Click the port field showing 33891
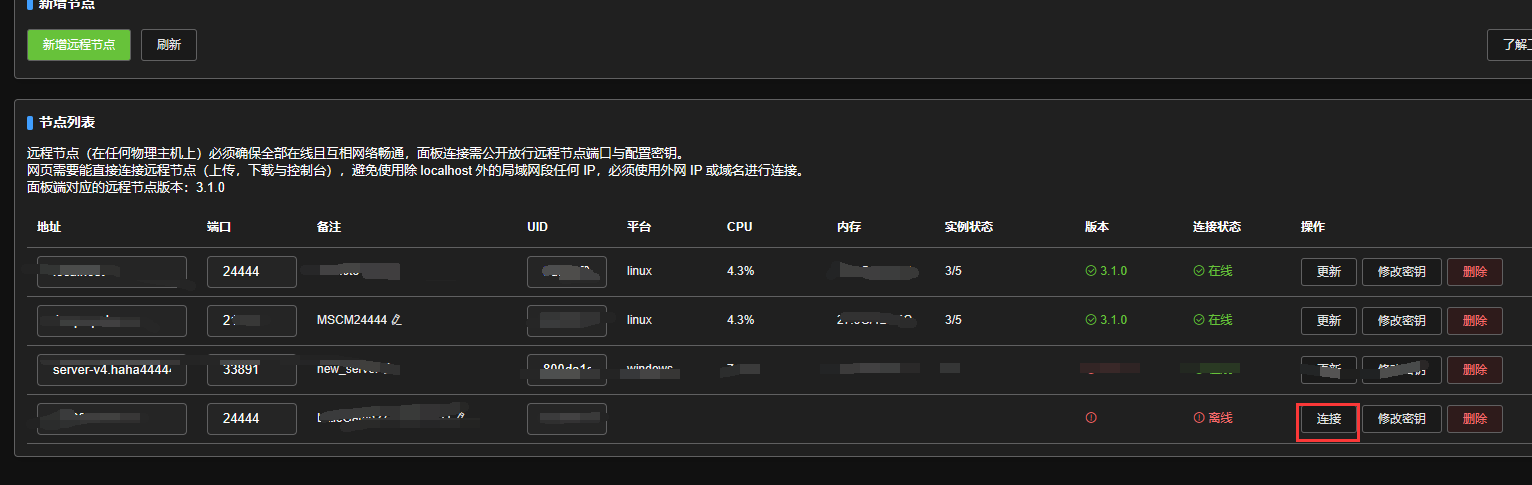This screenshot has width=1532, height=485. [251, 370]
